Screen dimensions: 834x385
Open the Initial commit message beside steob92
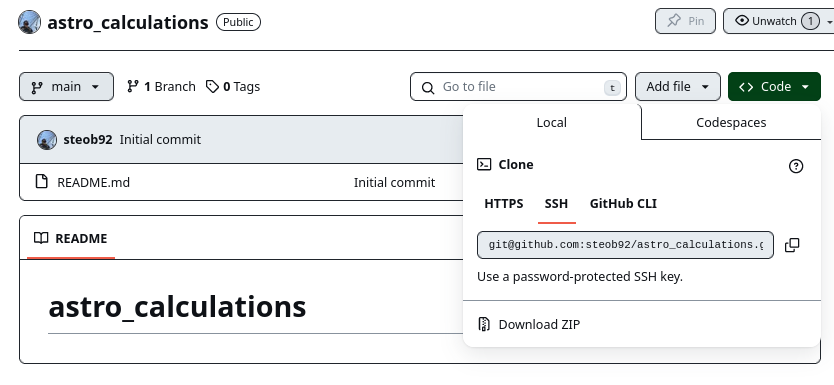pyautogui.click(x=160, y=140)
